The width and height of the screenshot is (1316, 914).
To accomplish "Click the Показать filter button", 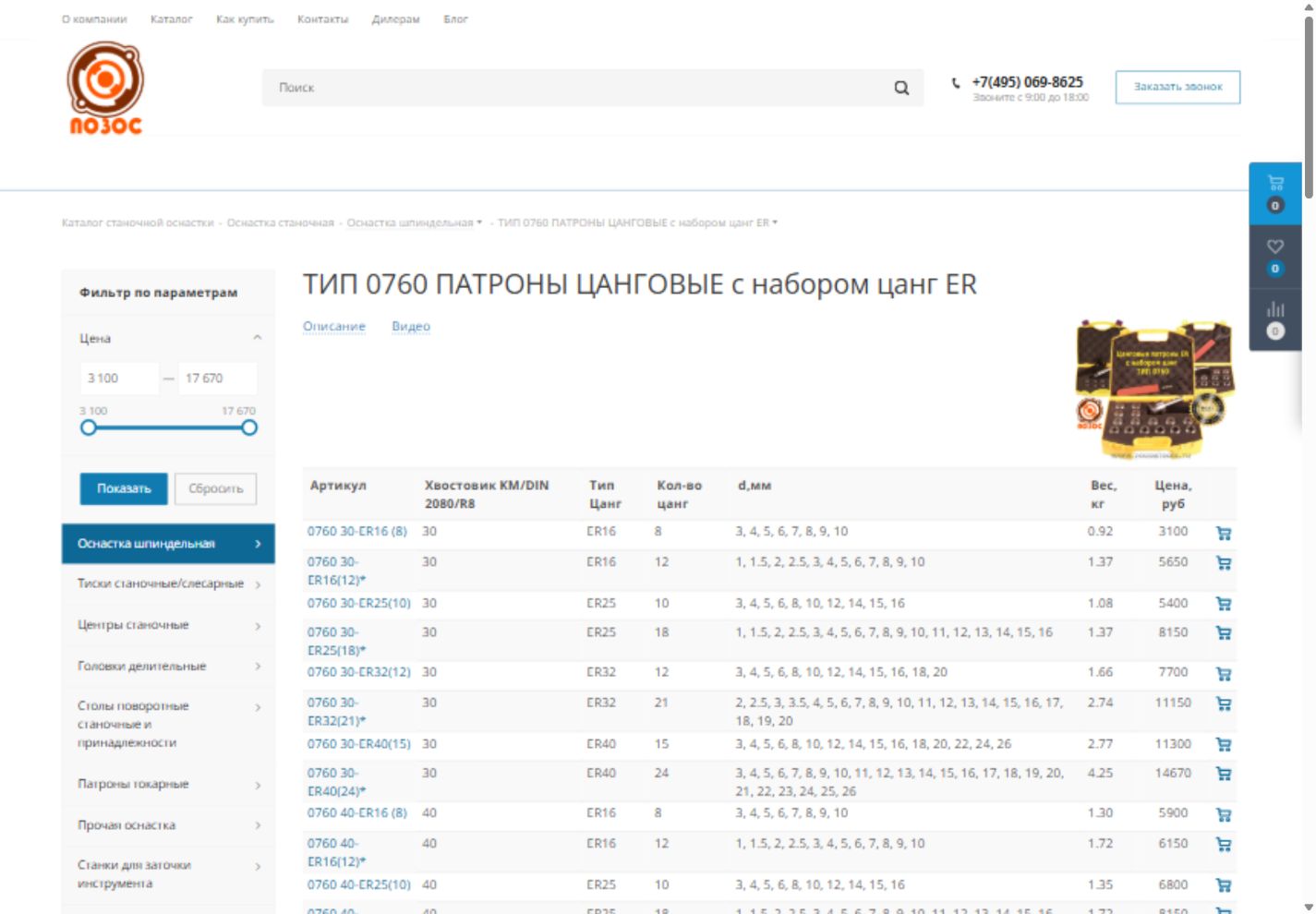I will [124, 488].
